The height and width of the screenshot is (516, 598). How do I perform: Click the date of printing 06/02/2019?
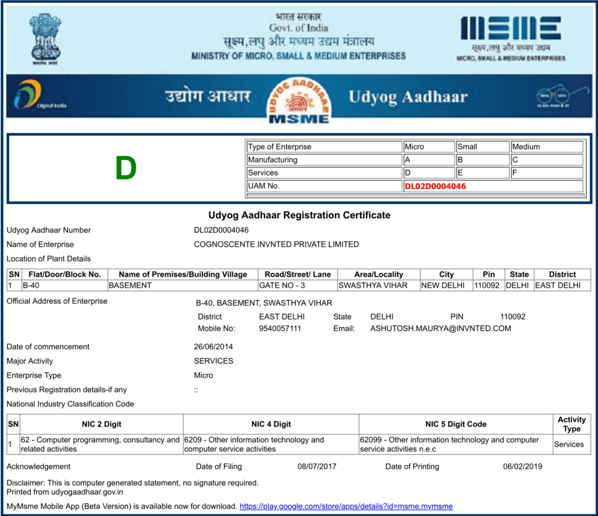pos(522,466)
